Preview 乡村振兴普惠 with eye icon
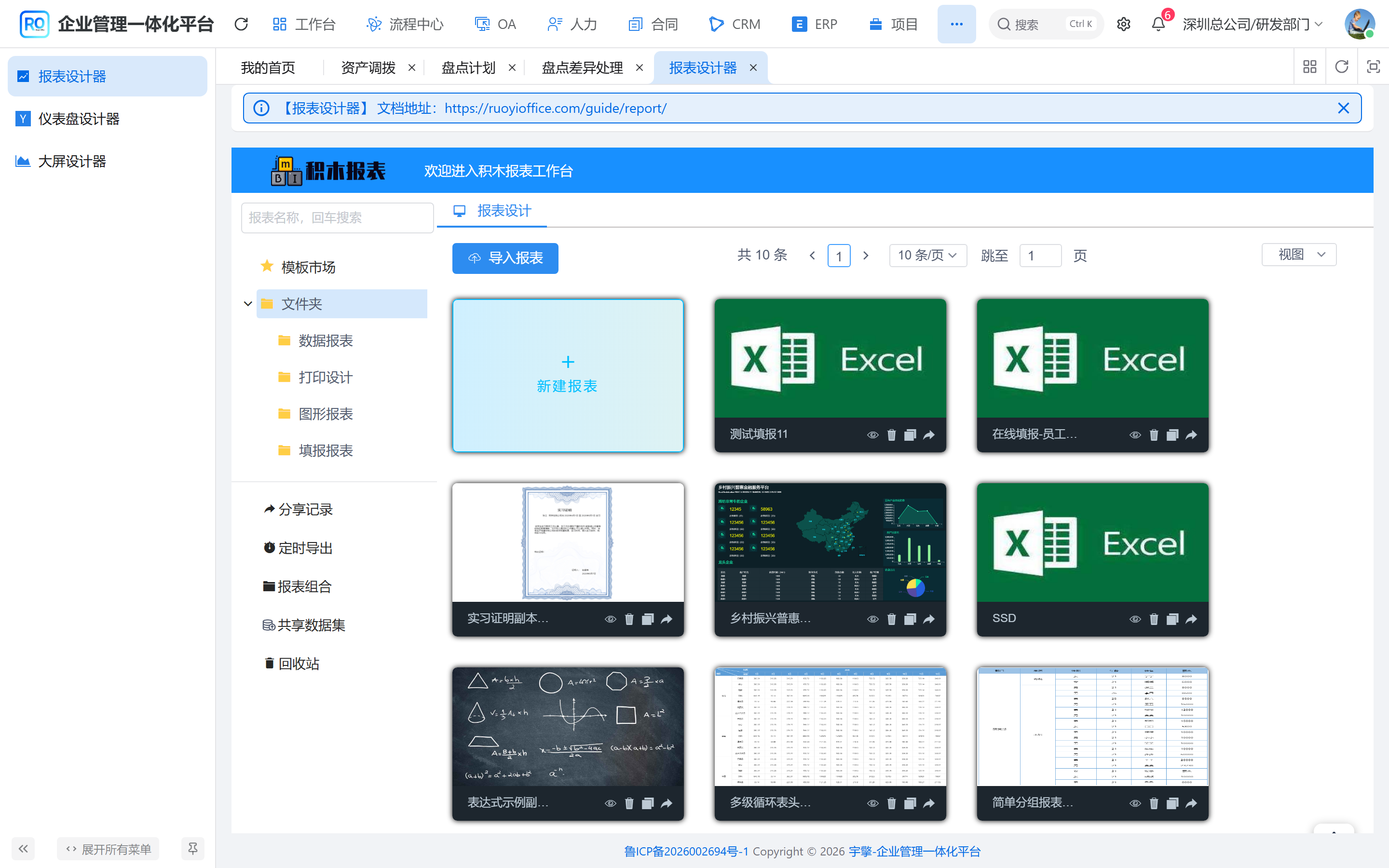Image resolution: width=1389 pixels, height=868 pixels. (872, 619)
